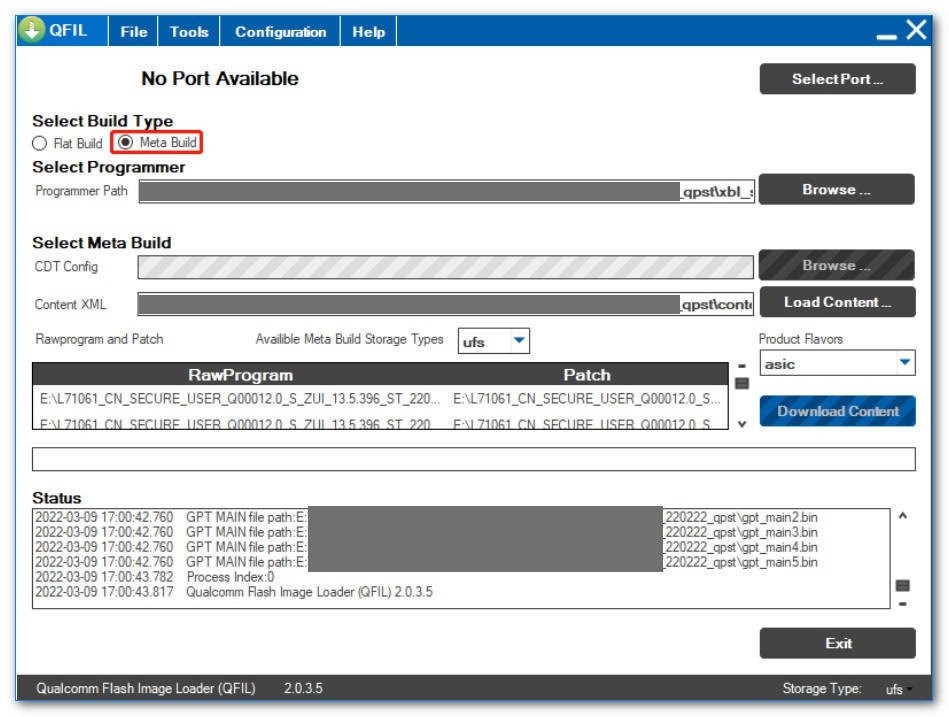
Task: Select the first Patch row path
Action: [x=586, y=399]
